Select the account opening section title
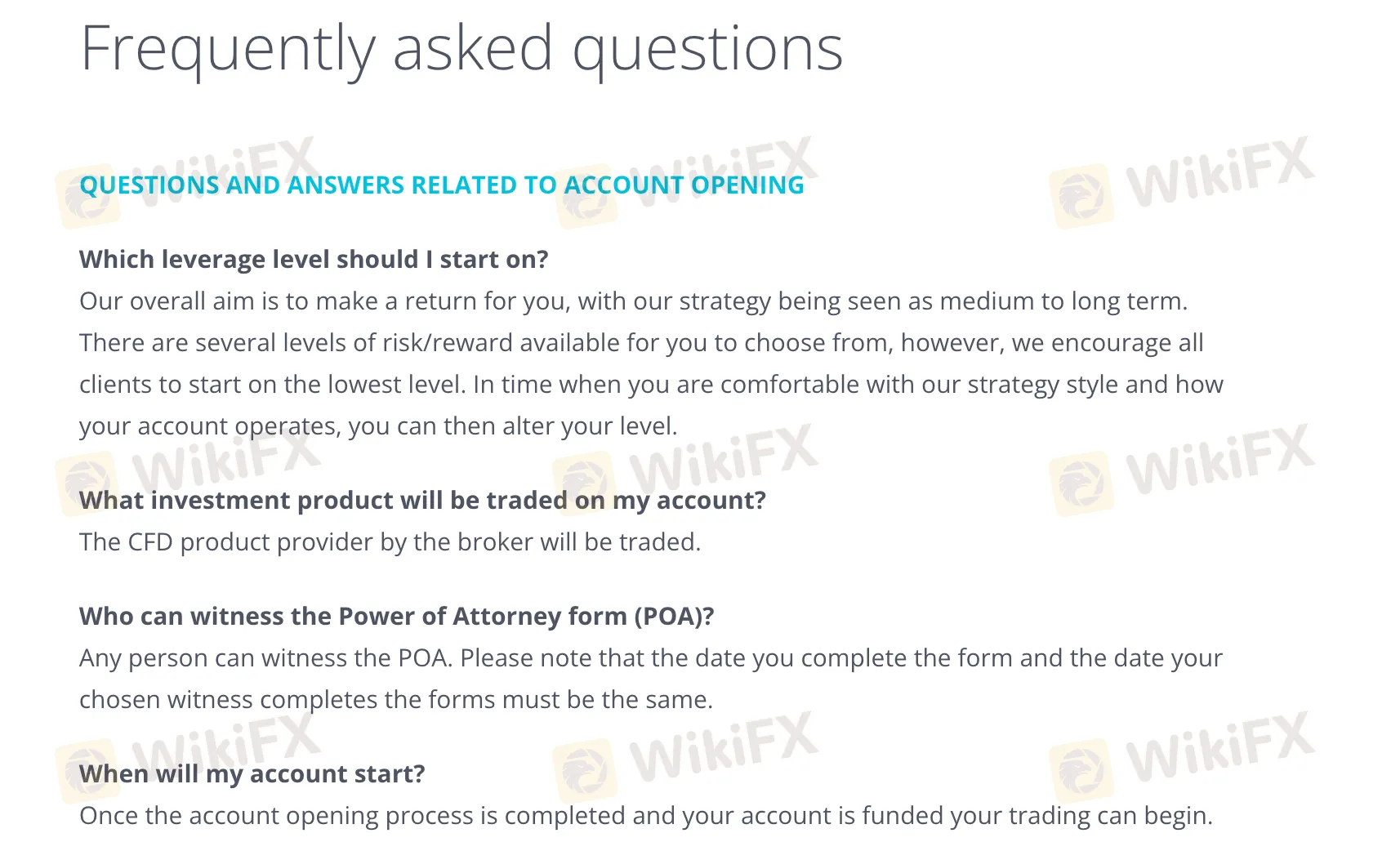 (442, 185)
